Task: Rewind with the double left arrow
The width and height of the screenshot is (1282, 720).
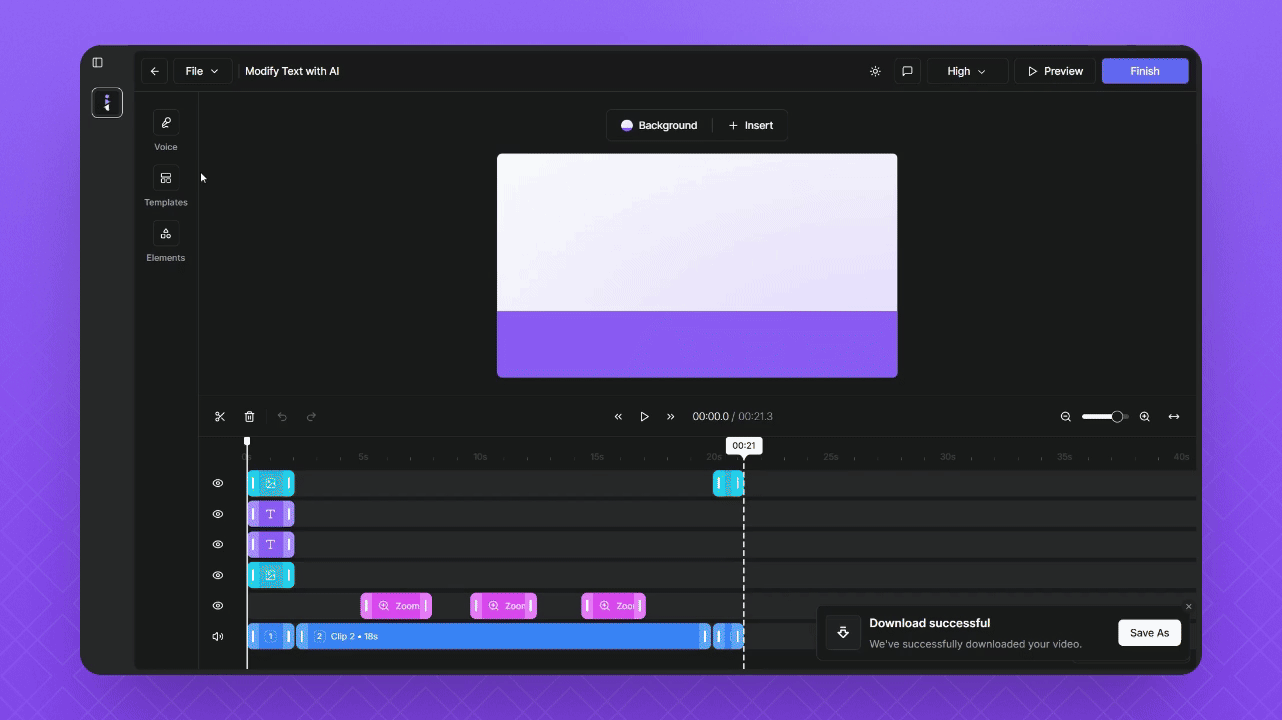Action: (x=618, y=417)
